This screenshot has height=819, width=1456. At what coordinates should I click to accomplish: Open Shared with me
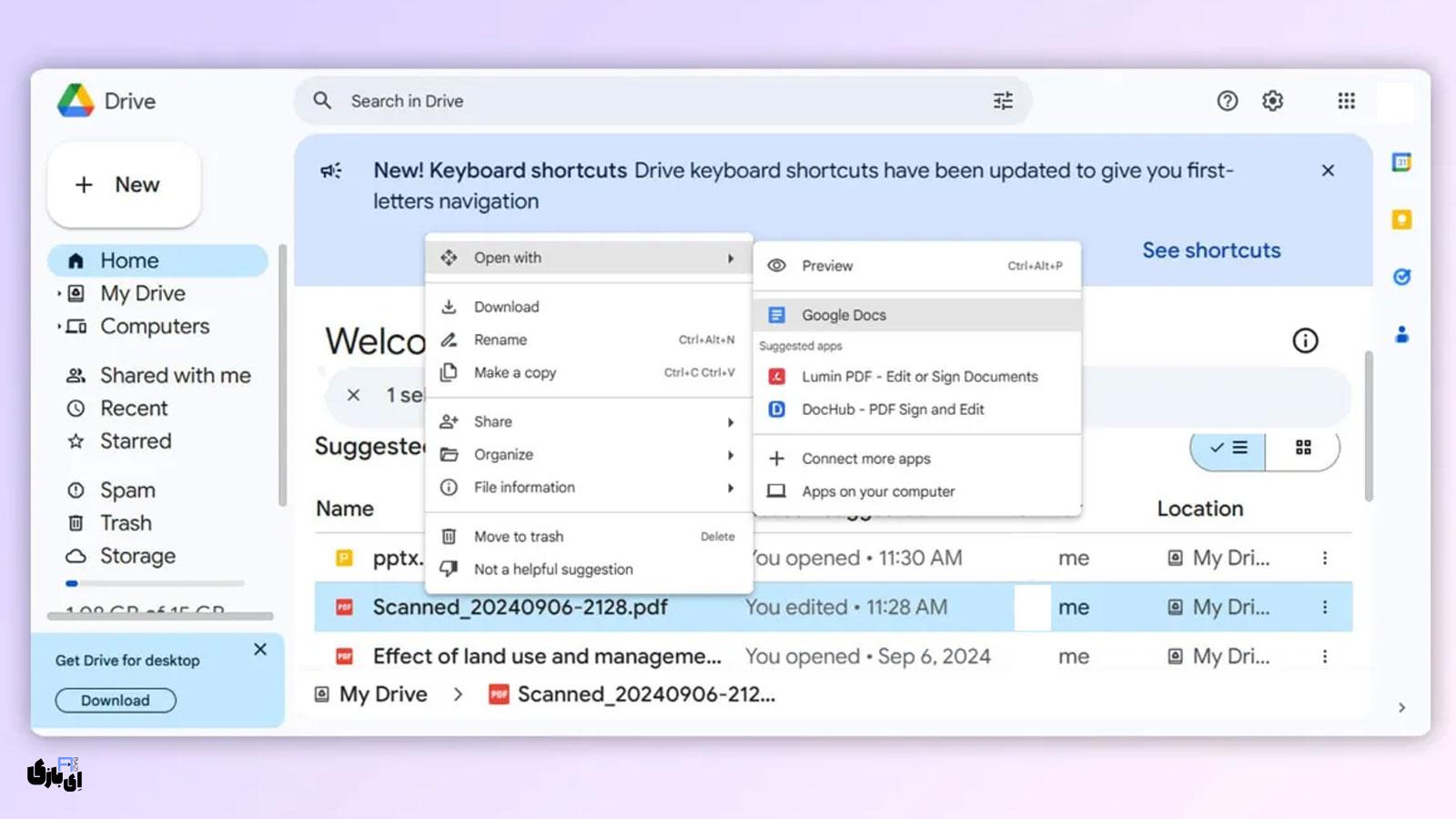[x=157, y=375]
